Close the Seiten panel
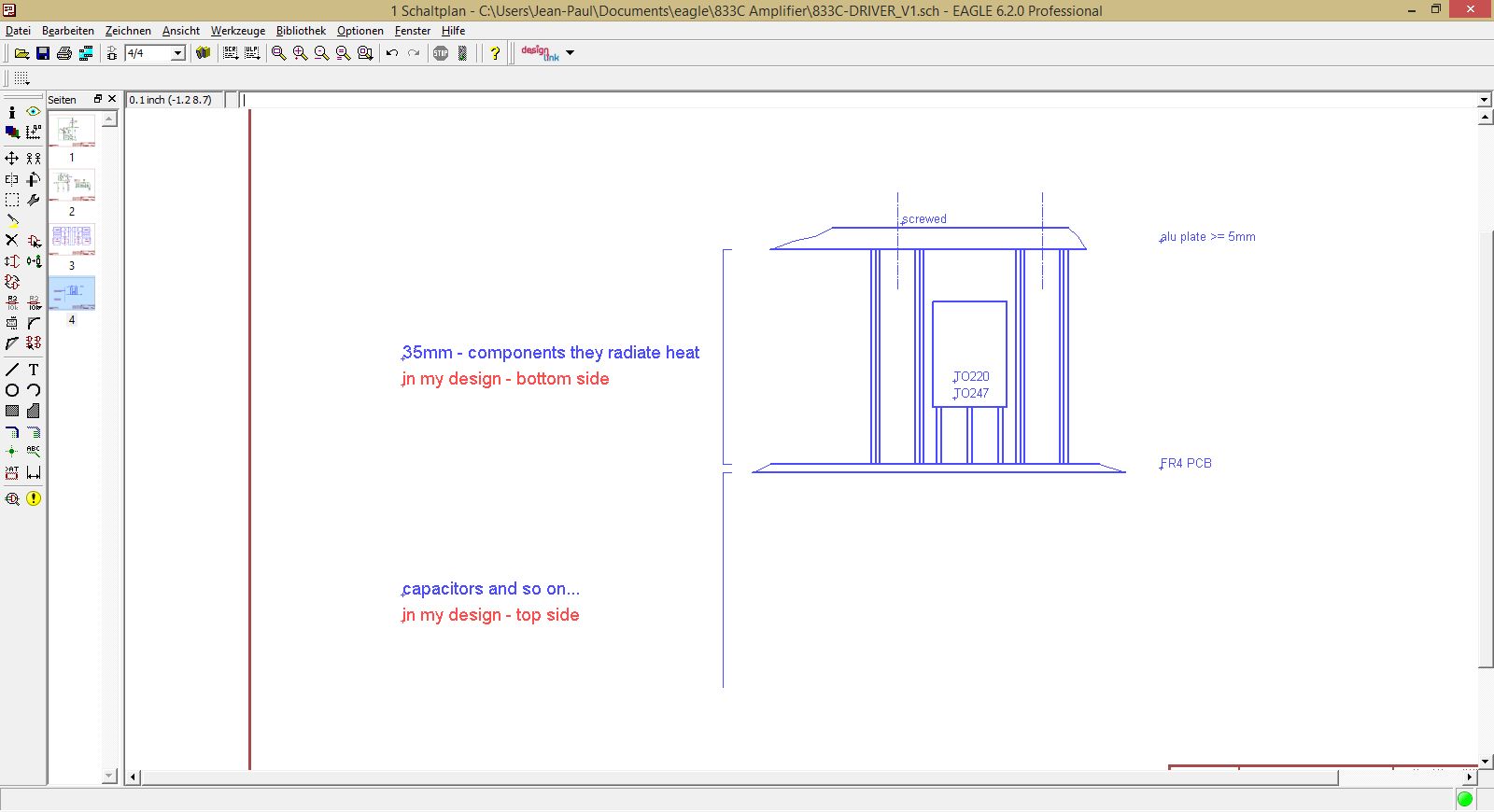 coord(112,98)
